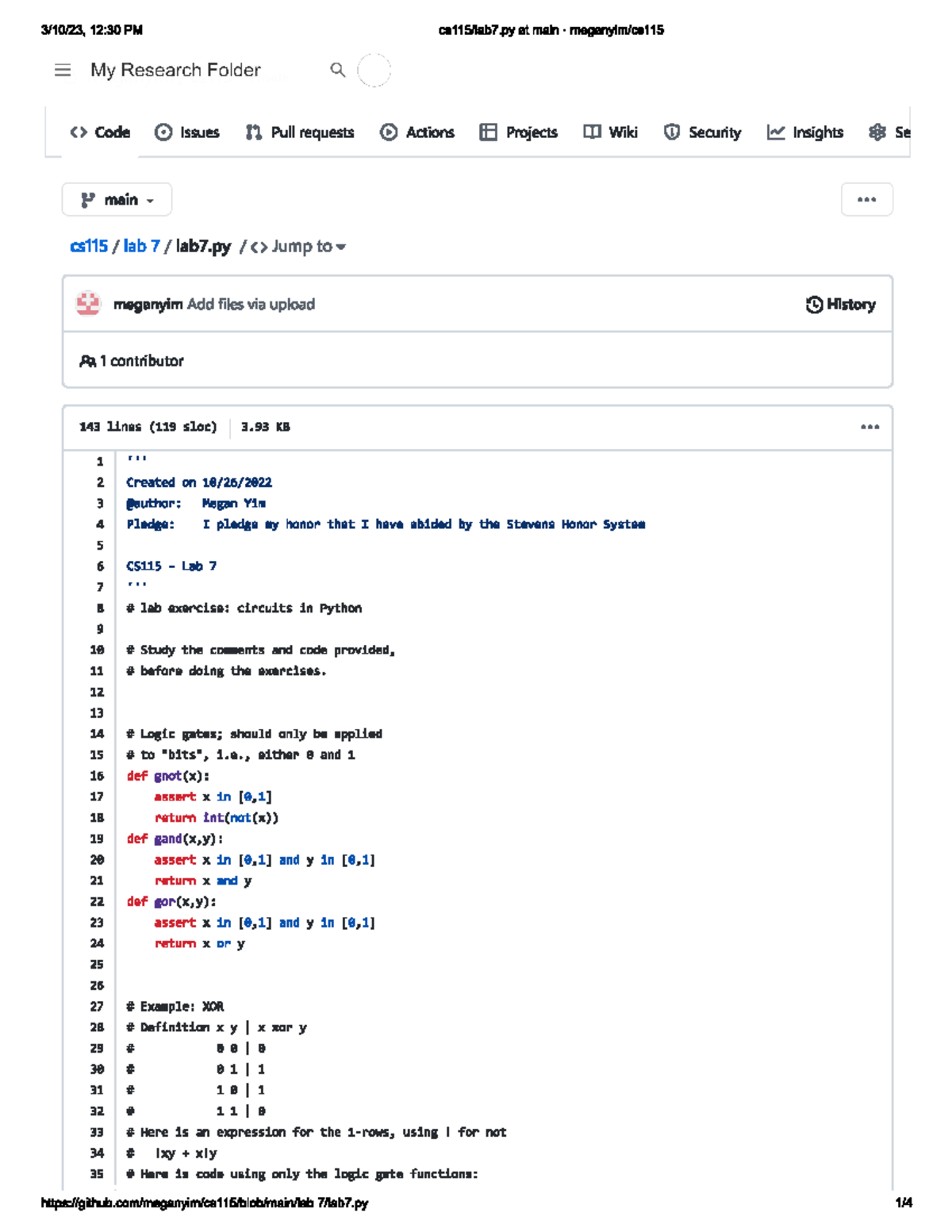The width and height of the screenshot is (952, 1232).
Task: Click the meganyim user avatar
Action: click(88, 304)
